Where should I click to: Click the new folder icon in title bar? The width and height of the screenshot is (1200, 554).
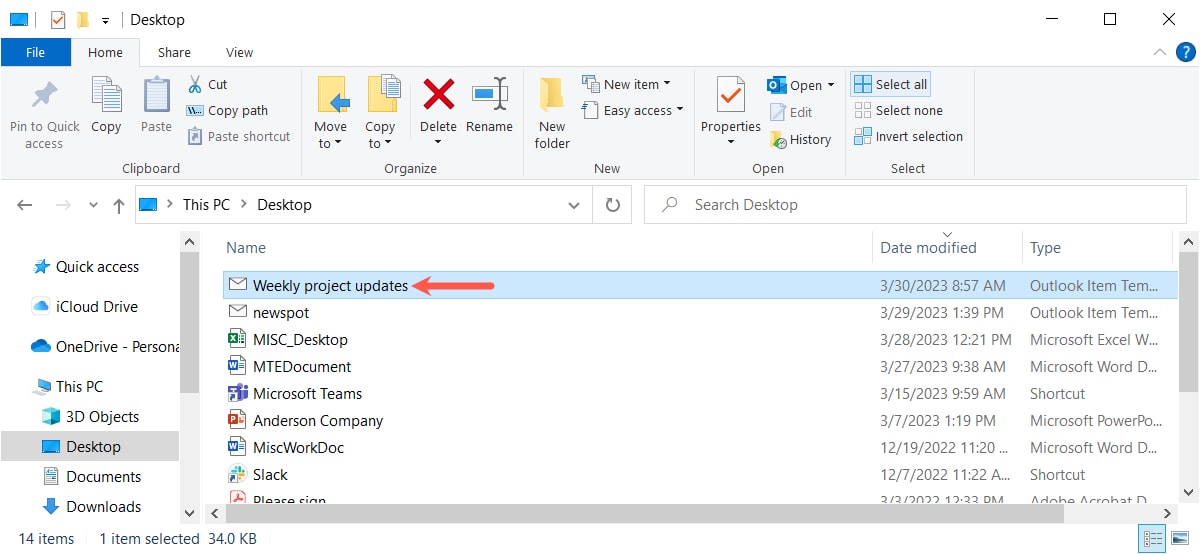click(83, 19)
